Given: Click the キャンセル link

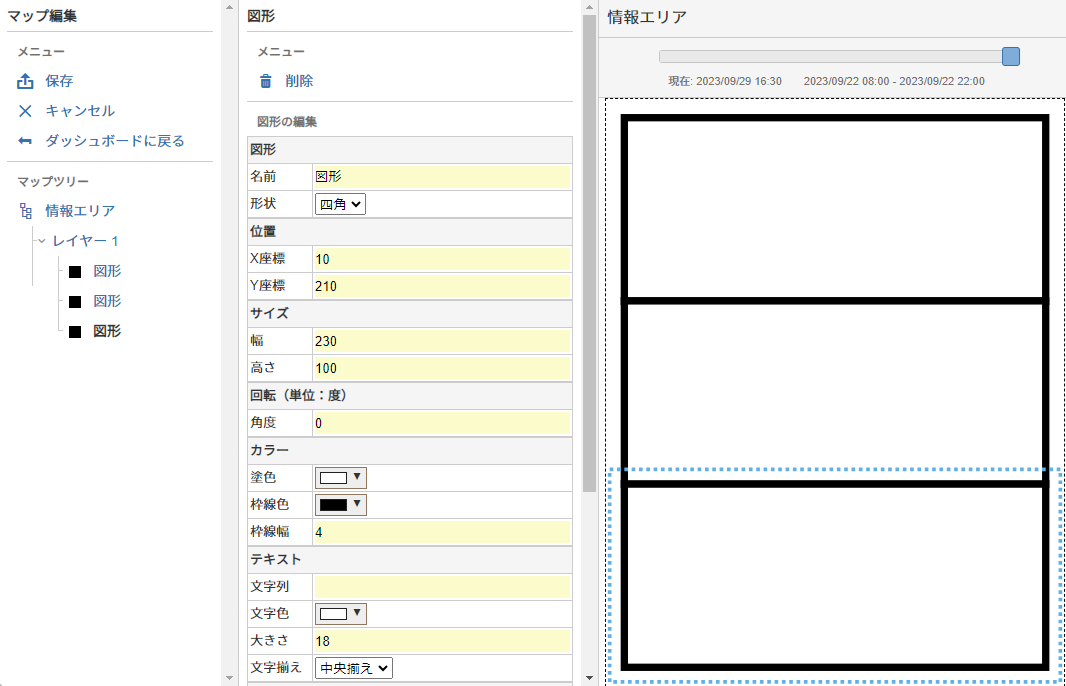Looking at the screenshot, I should pyautogui.click(x=80, y=111).
